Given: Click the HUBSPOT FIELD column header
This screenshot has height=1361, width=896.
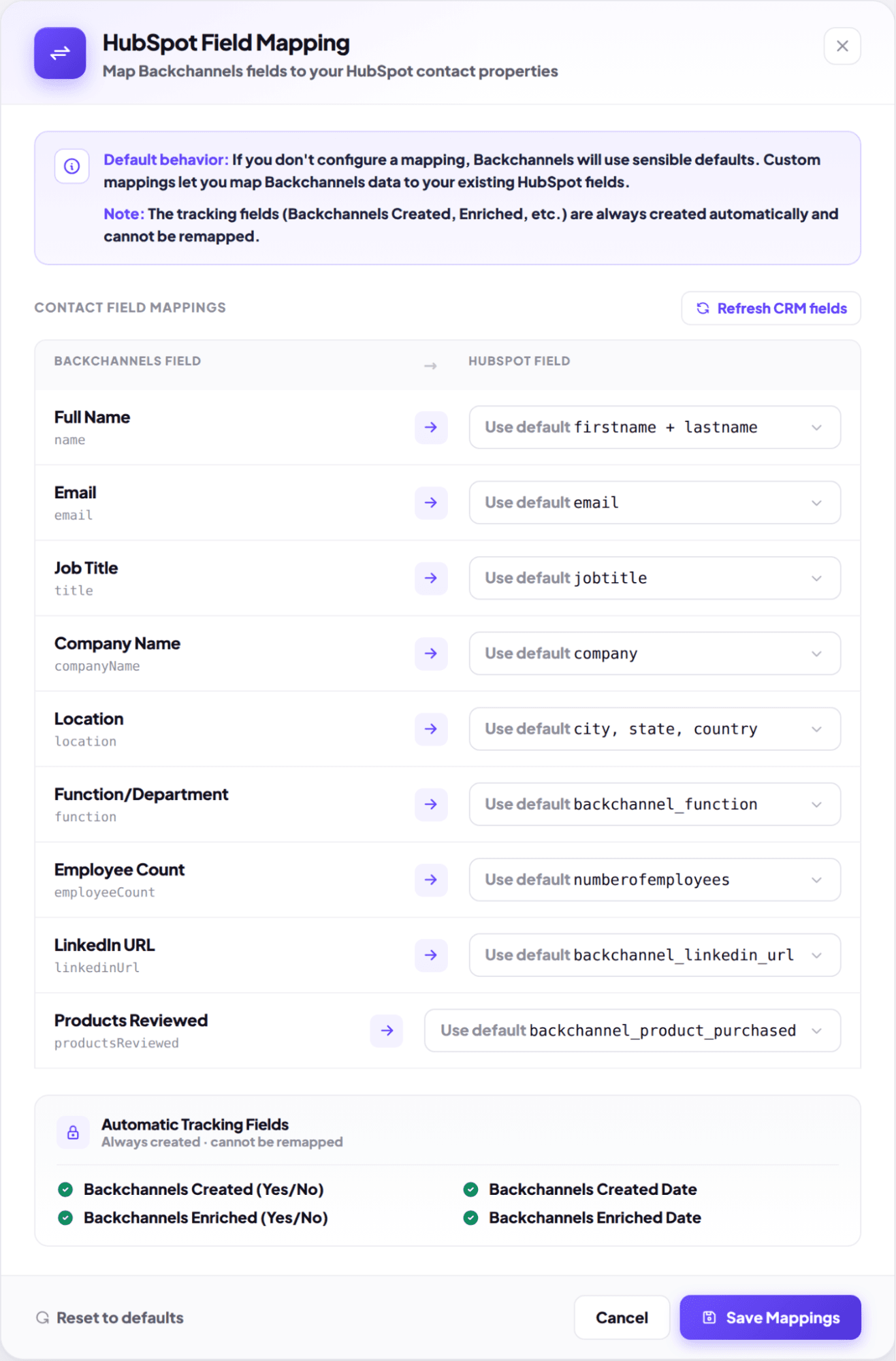Looking at the screenshot, I should 519,362.
